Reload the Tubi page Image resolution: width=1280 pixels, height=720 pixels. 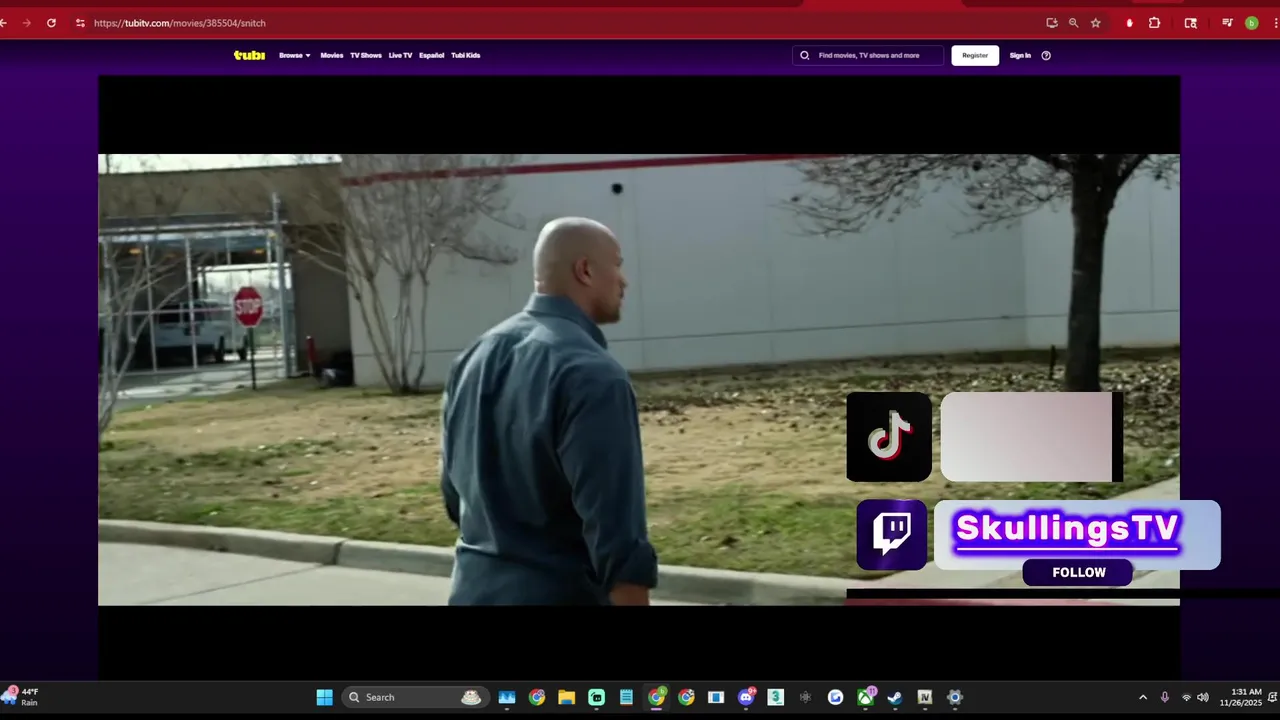(x=51, y=23)
